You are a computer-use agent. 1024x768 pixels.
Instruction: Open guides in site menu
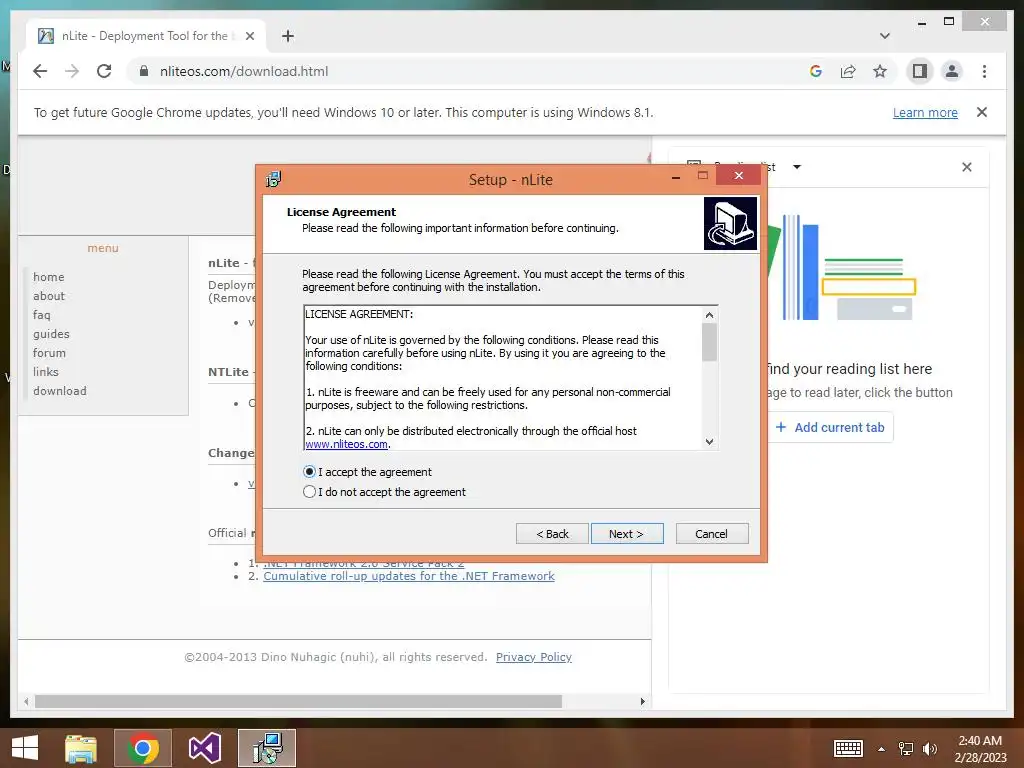pyautogui.click(x=51, y=334)
